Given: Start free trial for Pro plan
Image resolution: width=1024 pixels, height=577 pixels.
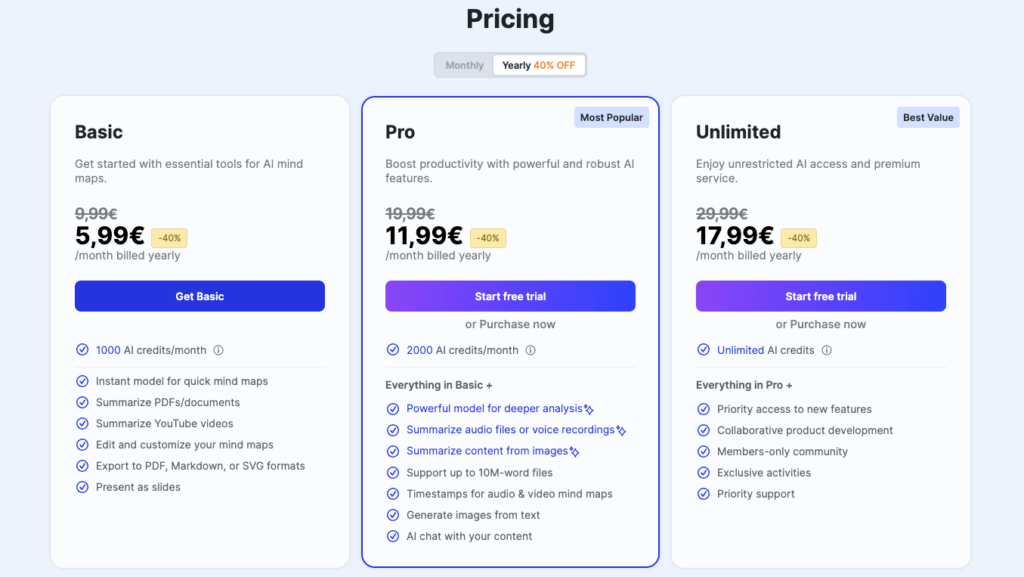Looking at the screenshot, I should [x=510, y=296].
